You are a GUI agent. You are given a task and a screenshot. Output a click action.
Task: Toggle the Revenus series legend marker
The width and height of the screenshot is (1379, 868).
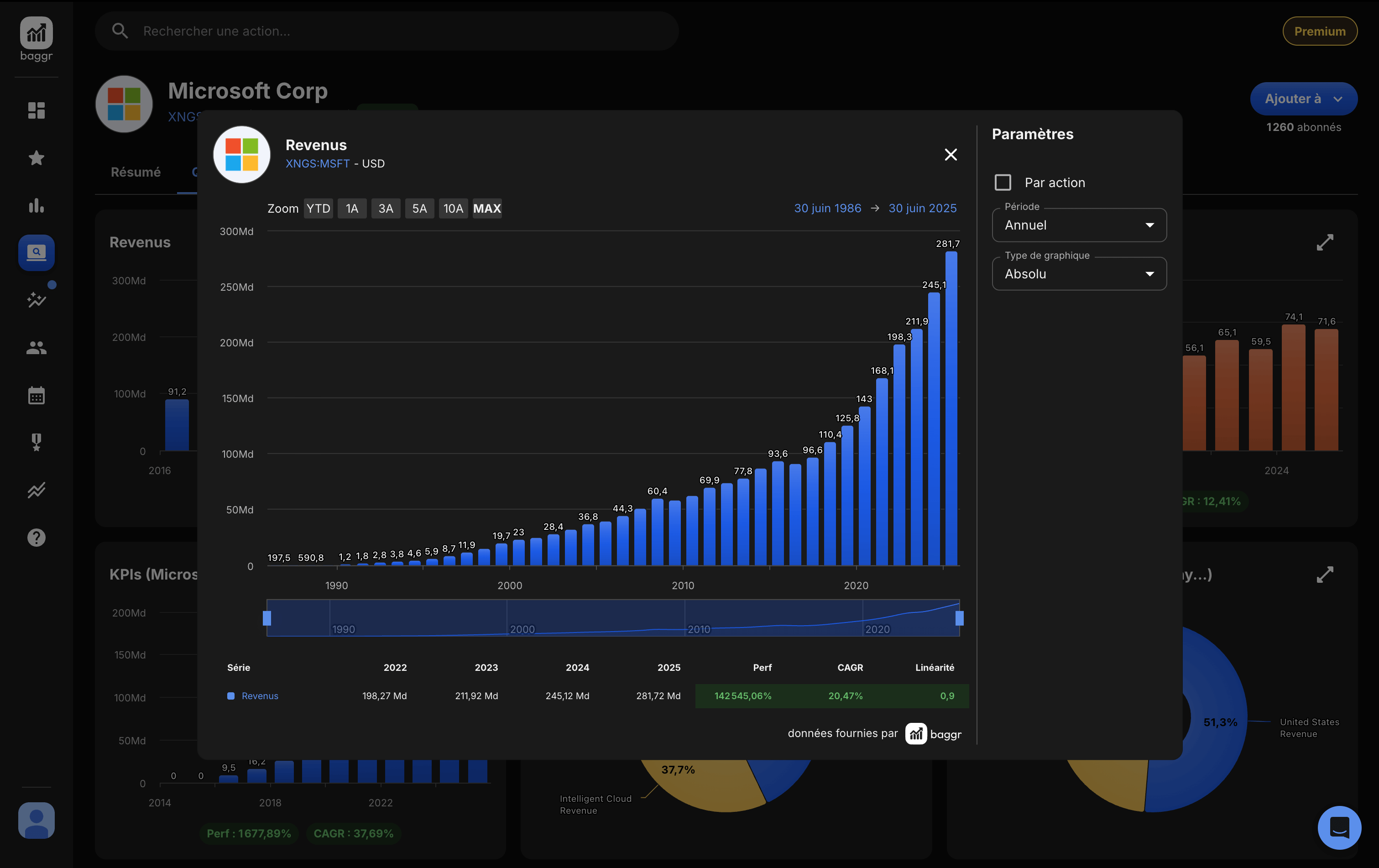click(x=231, y=695)
